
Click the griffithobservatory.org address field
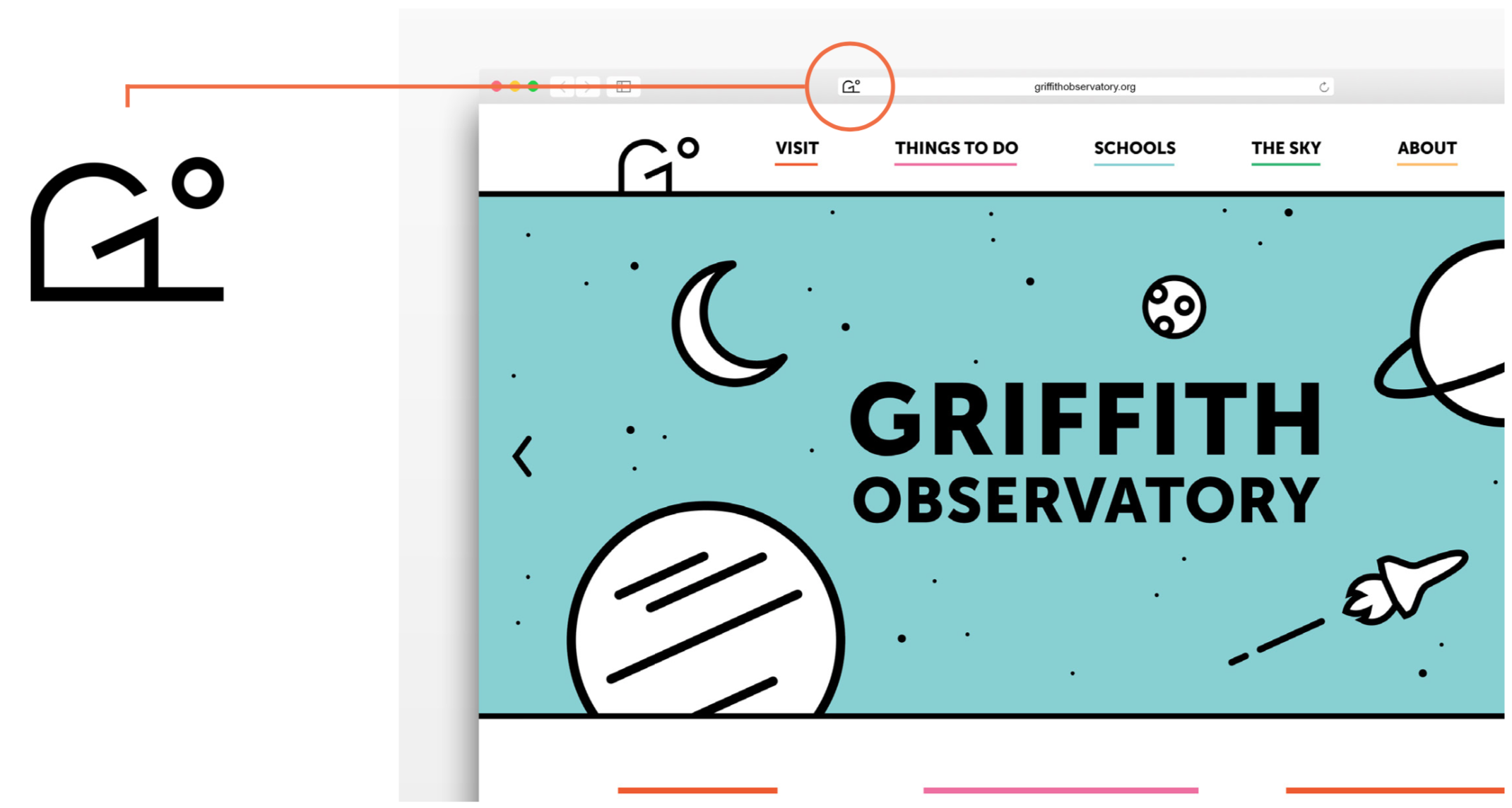pyautogui.click(x=1085, y=87)
